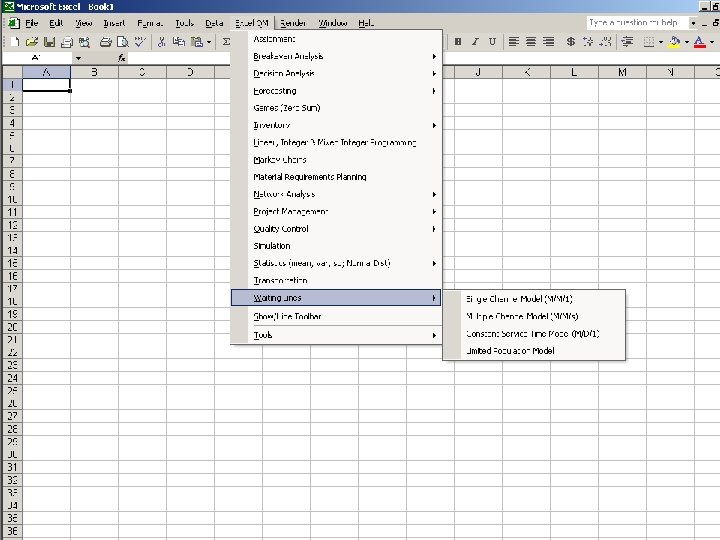Open the Window menu
Screen dimensions: 720x540
click(x=332, y=23)
